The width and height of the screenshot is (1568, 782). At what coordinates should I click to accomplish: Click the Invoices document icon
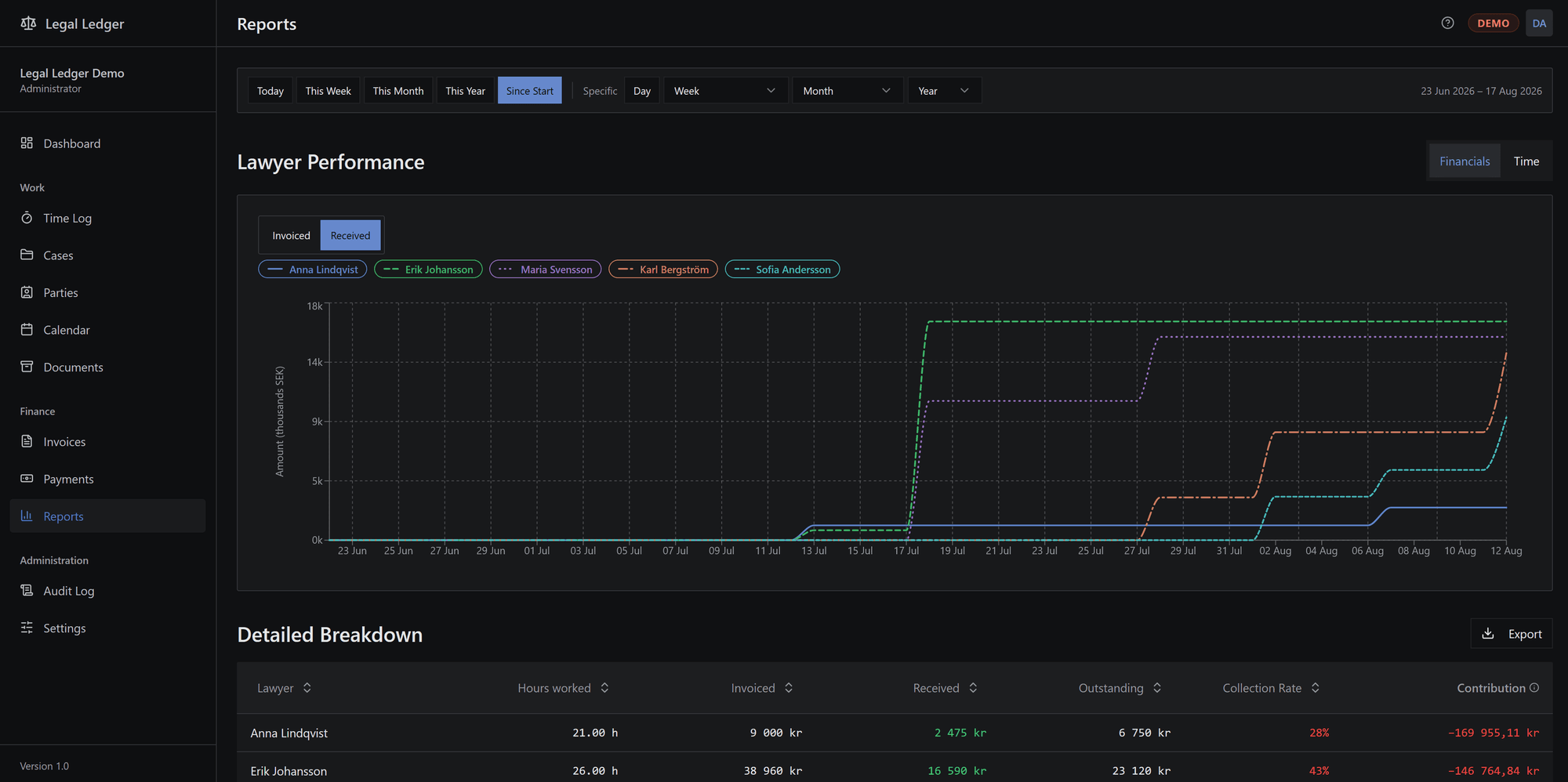(27, 441)
